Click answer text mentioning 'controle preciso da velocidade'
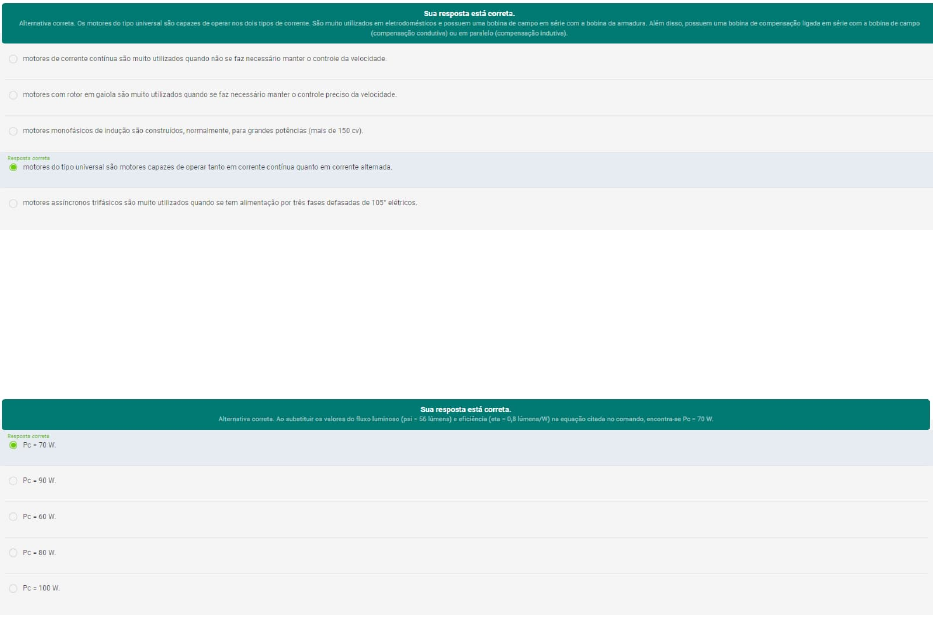Screen dimensions: 933x621 click(x=209, y=95)
